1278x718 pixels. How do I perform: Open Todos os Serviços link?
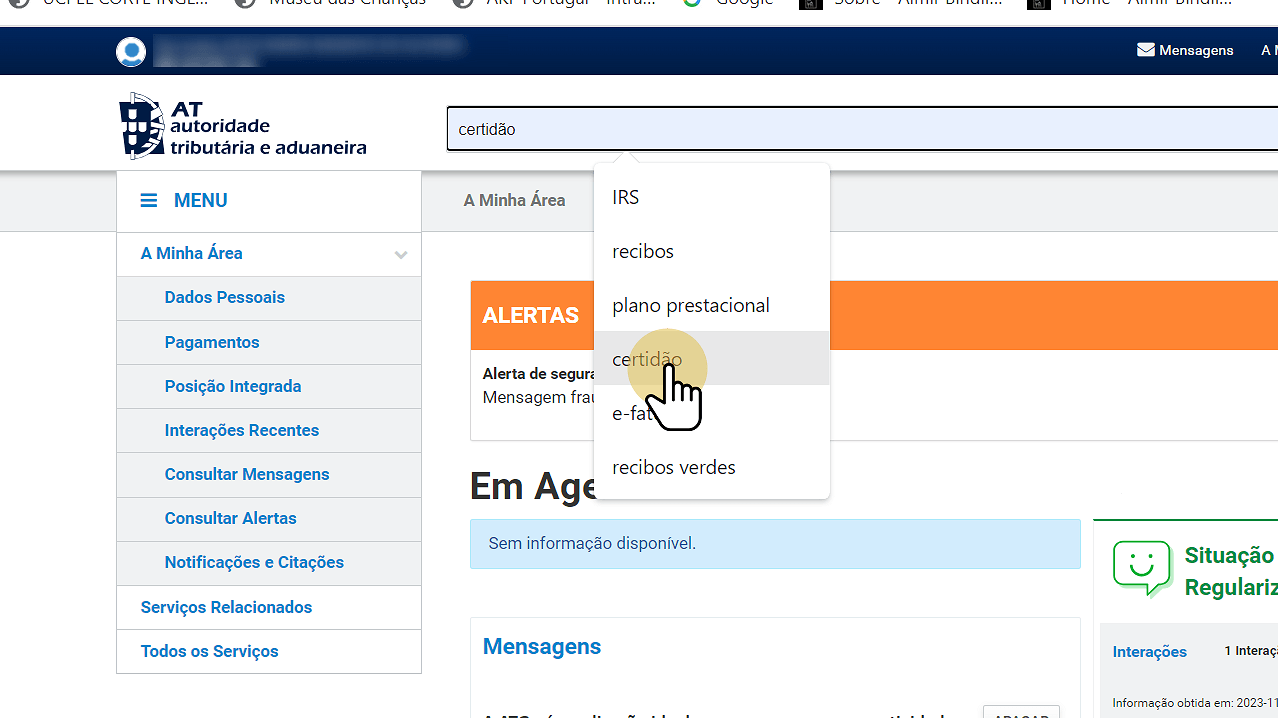pos(209,651)
